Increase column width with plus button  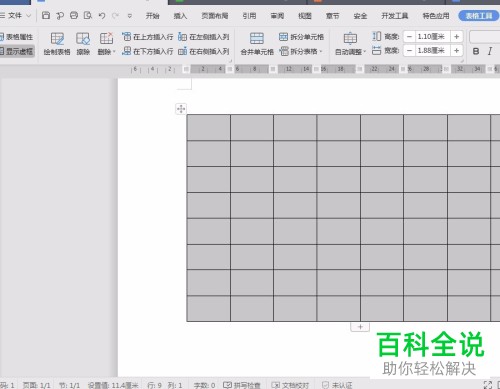click(457, 51)
